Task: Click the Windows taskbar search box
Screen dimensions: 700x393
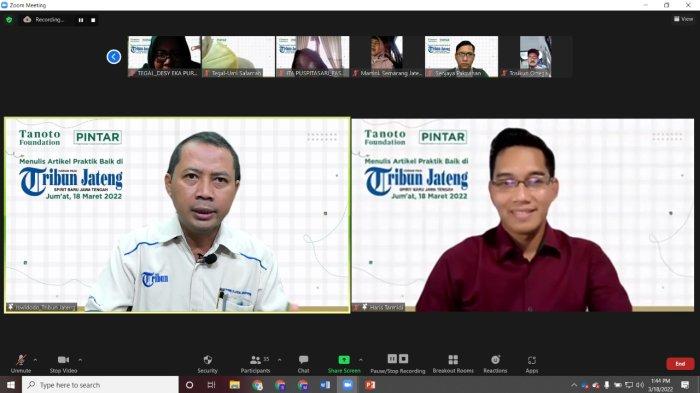Action: [100, 385]
